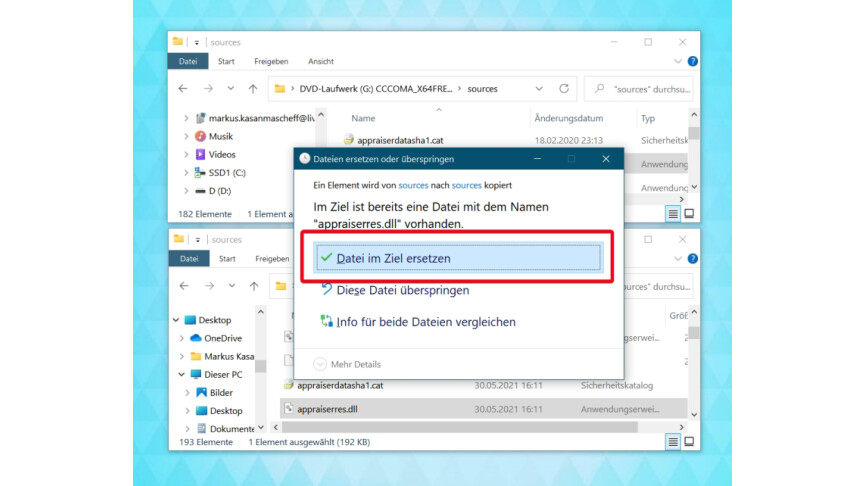Select appraiserdatasha1.cat in upper window
The height and width of the screenshot is (486, 864).
pyautogui.click(x=400, y=140)
